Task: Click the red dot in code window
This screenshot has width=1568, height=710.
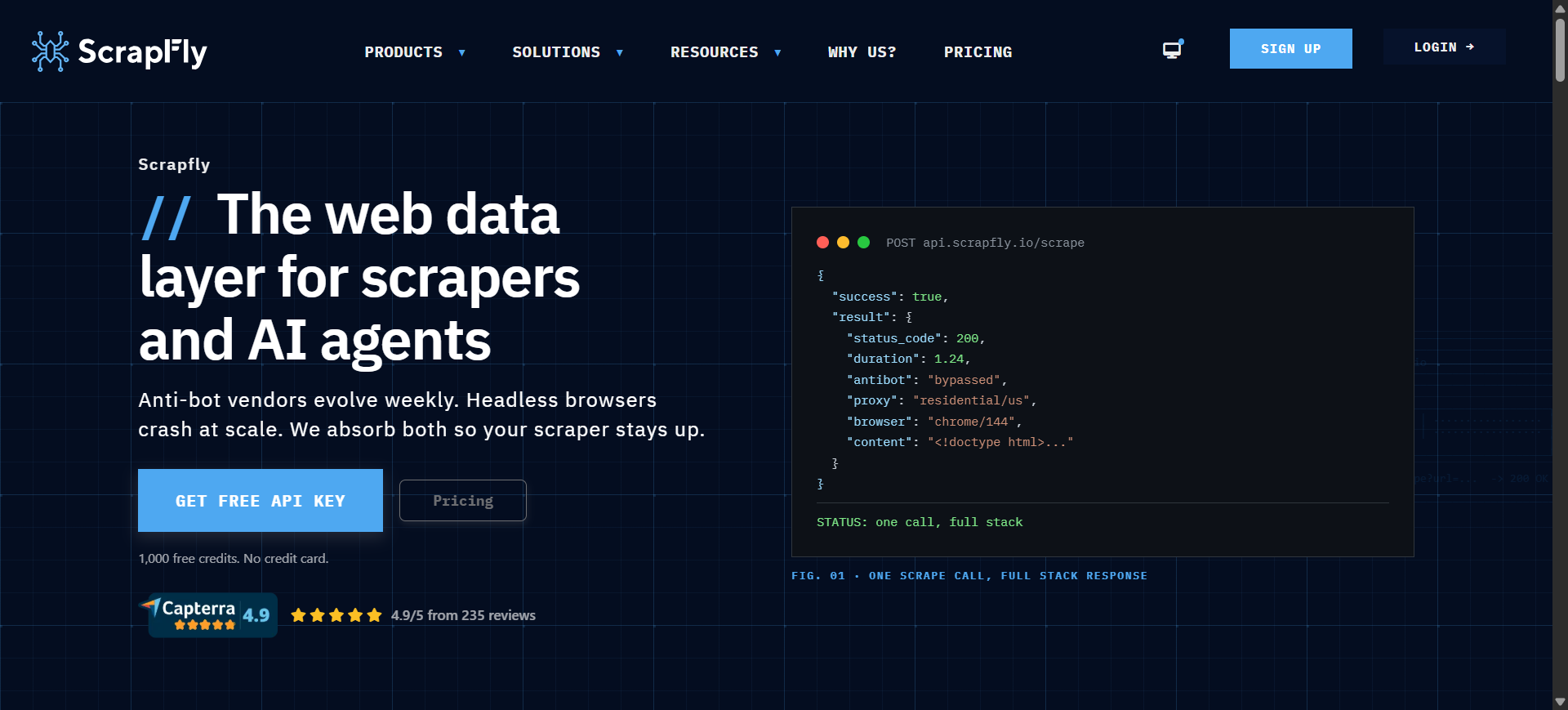Action: pyautogui.click(x=822, y=243)
